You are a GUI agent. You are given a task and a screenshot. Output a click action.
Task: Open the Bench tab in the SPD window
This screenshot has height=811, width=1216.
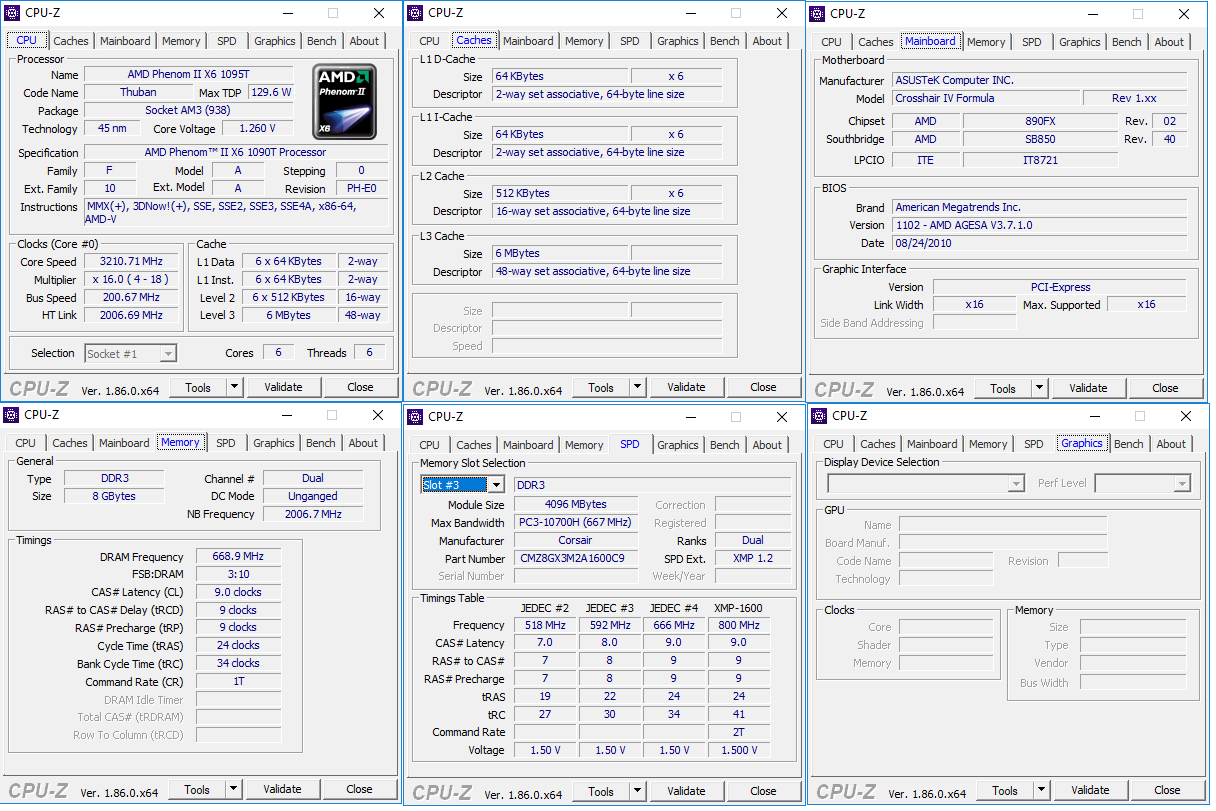point(725,445)
